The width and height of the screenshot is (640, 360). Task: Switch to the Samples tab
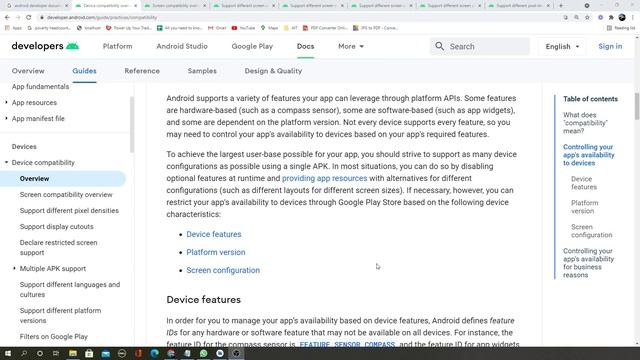202,71
